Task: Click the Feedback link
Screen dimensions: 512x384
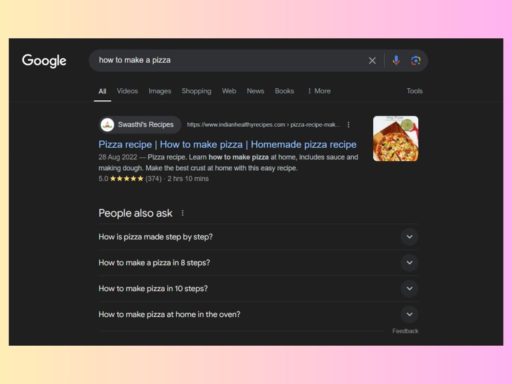Action: pos(405,331)
